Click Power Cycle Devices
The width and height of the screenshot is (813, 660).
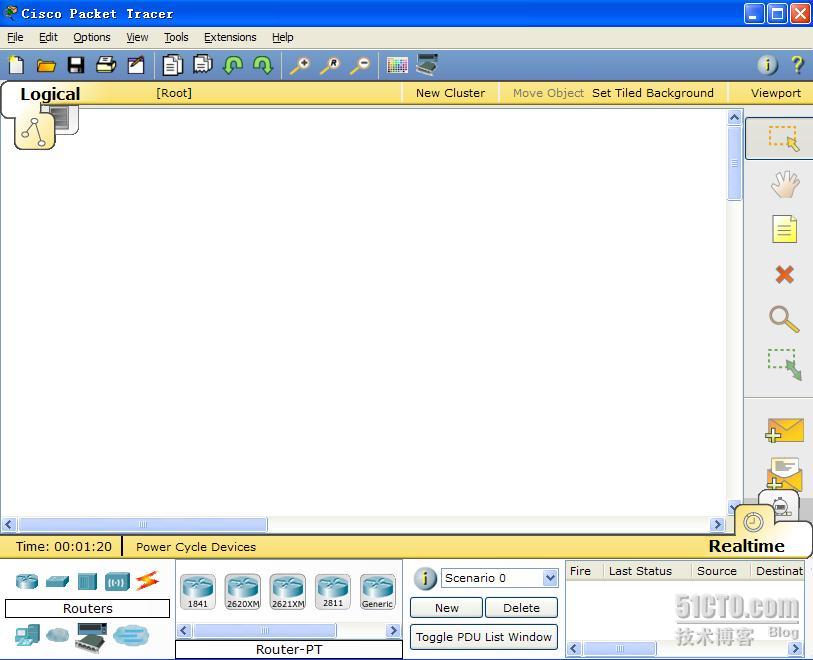[x=196, y=546]
